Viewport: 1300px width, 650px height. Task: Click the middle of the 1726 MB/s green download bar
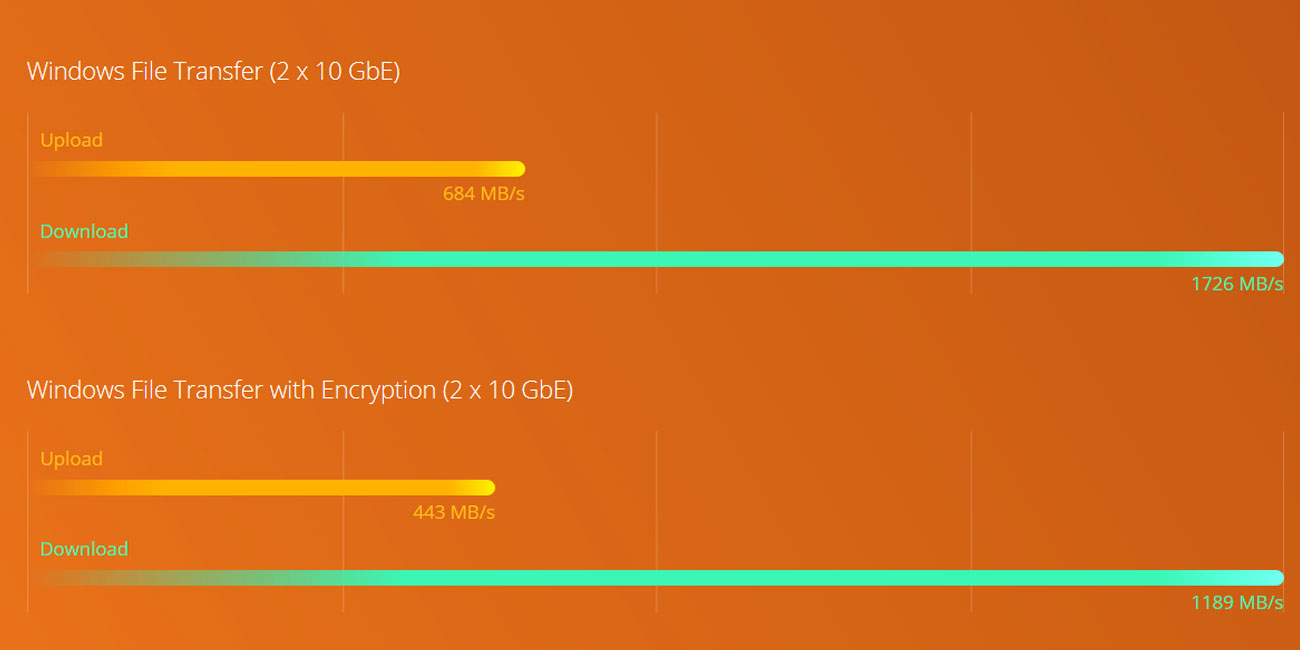click(658, 259)
